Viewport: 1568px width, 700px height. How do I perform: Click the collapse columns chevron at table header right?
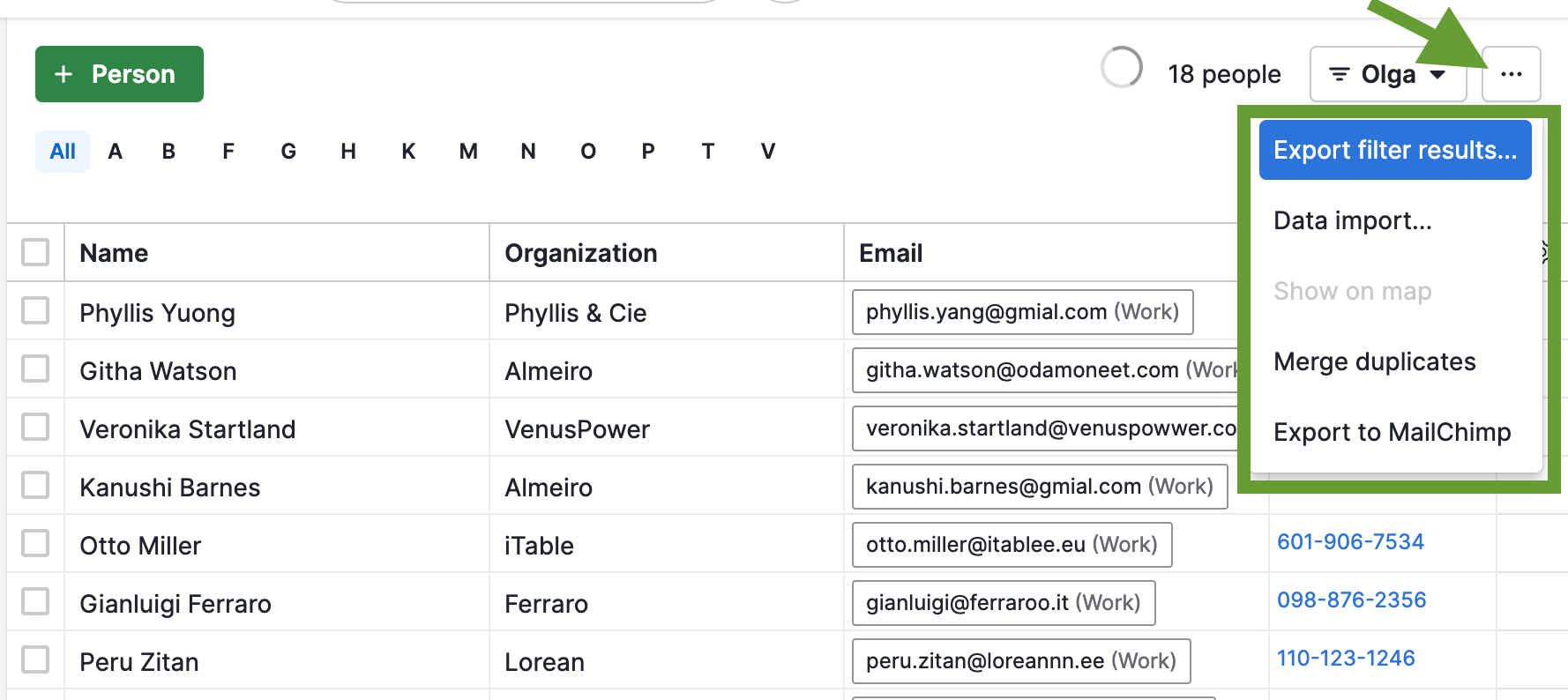(x=1545, y=252)
